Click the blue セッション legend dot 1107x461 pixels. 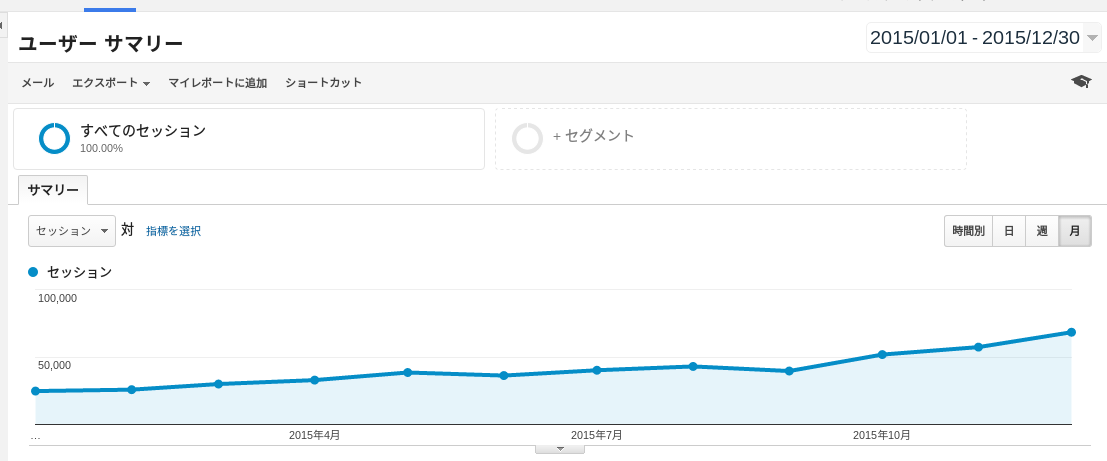[34, 271]
